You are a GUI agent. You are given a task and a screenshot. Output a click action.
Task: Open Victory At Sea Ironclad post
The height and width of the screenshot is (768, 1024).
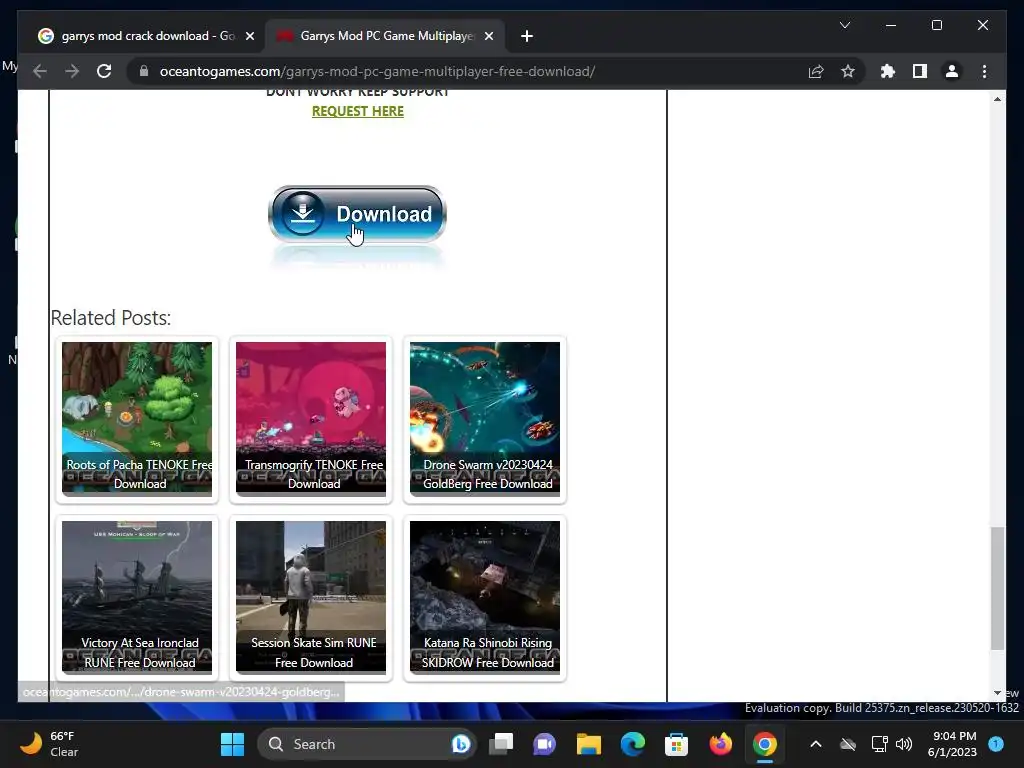pyautogui.click(x=137, y=598)
